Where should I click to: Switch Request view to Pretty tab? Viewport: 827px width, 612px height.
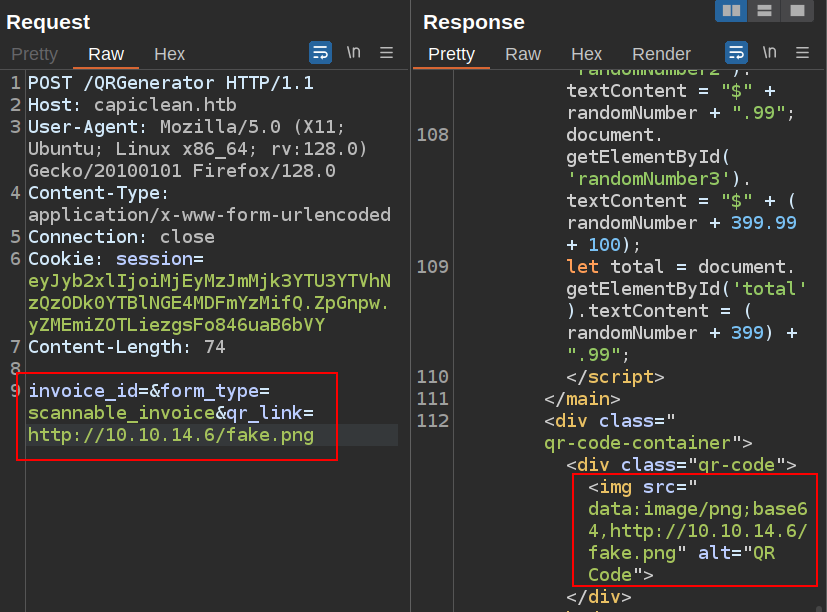coord(35,54)
